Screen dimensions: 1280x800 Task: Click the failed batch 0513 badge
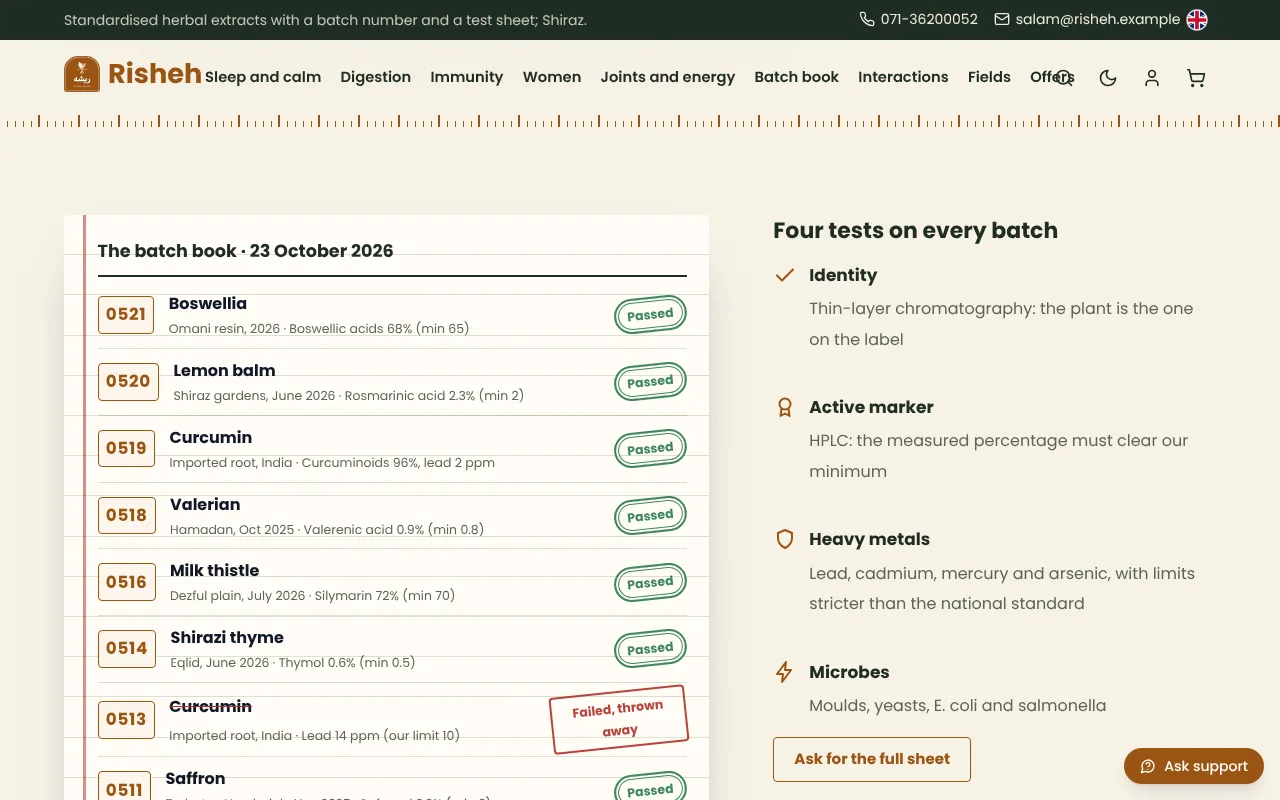(x=126, y=719)
